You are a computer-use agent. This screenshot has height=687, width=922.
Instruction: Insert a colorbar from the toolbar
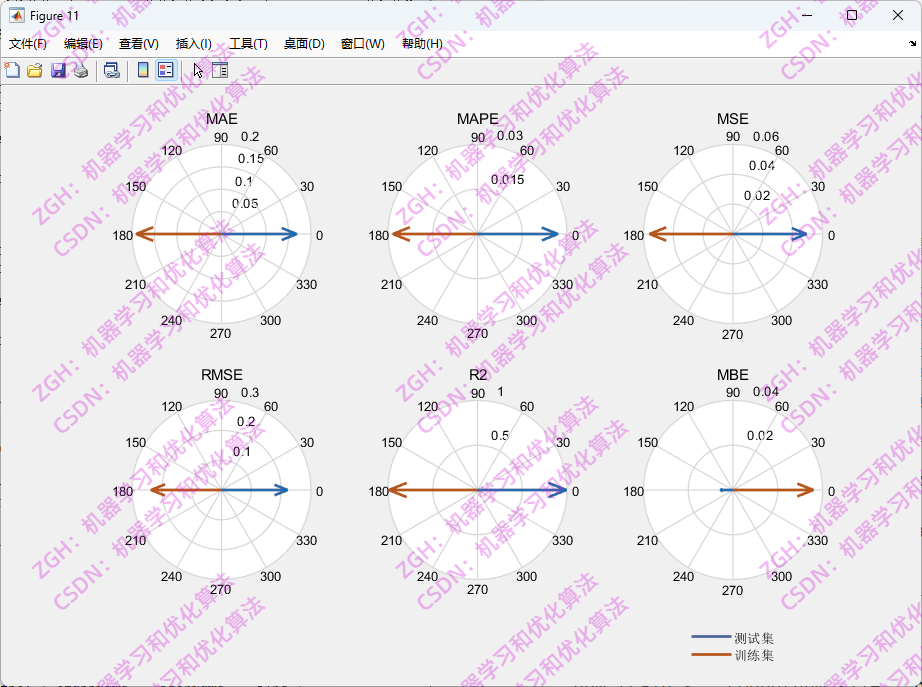pos(143,71)
